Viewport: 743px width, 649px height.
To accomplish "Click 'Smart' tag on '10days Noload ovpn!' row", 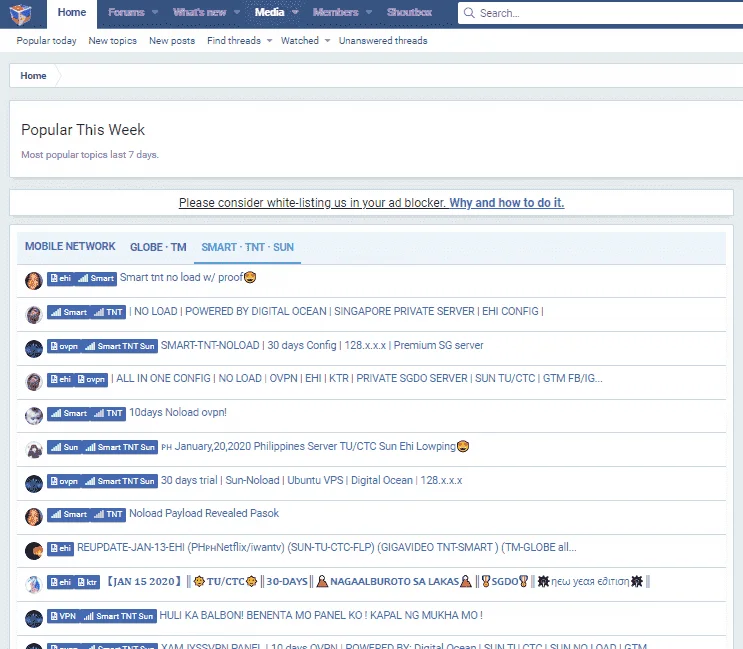I will [69, 414].
